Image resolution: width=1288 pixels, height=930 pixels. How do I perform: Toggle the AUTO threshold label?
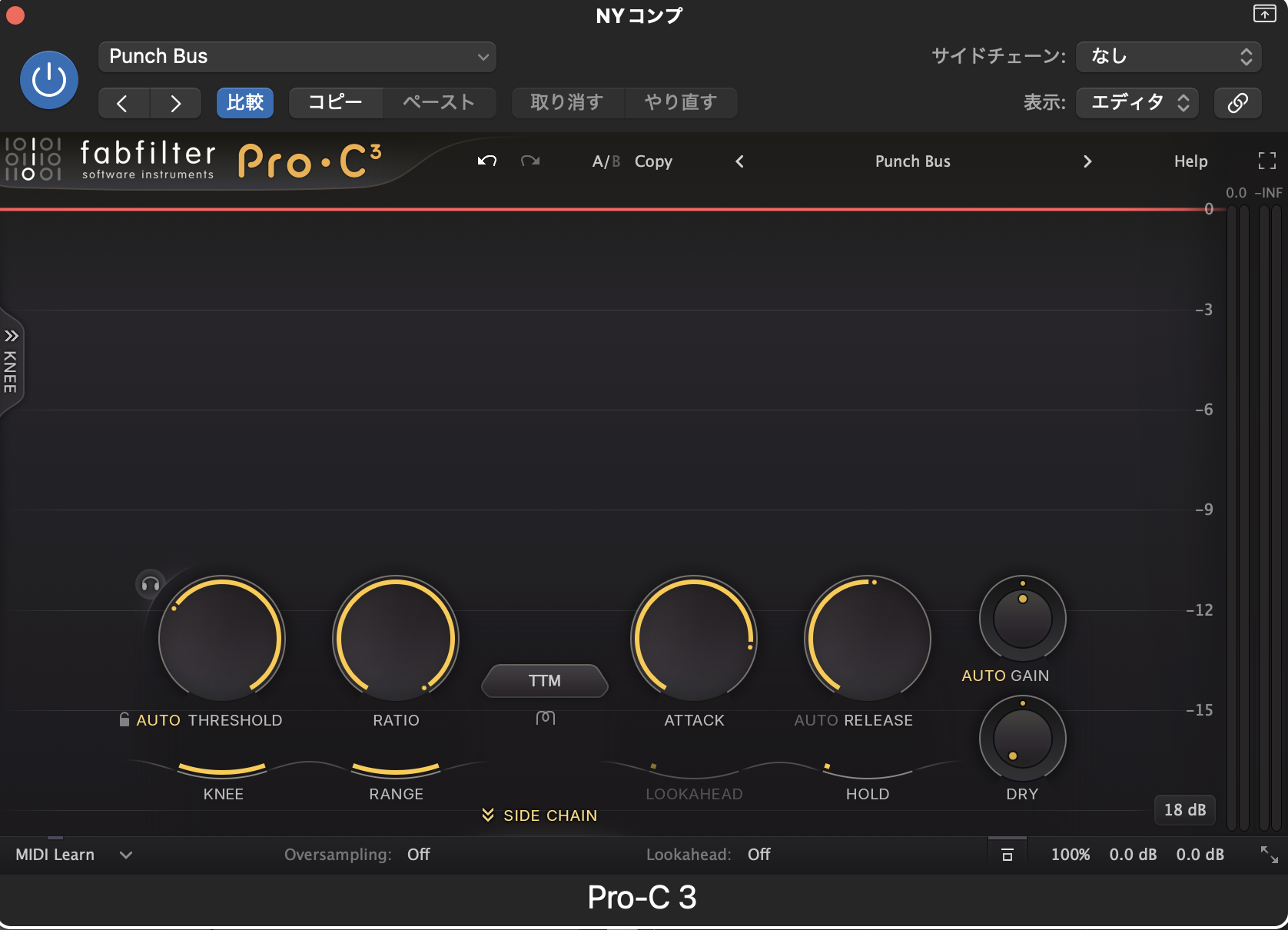(158, 720)
